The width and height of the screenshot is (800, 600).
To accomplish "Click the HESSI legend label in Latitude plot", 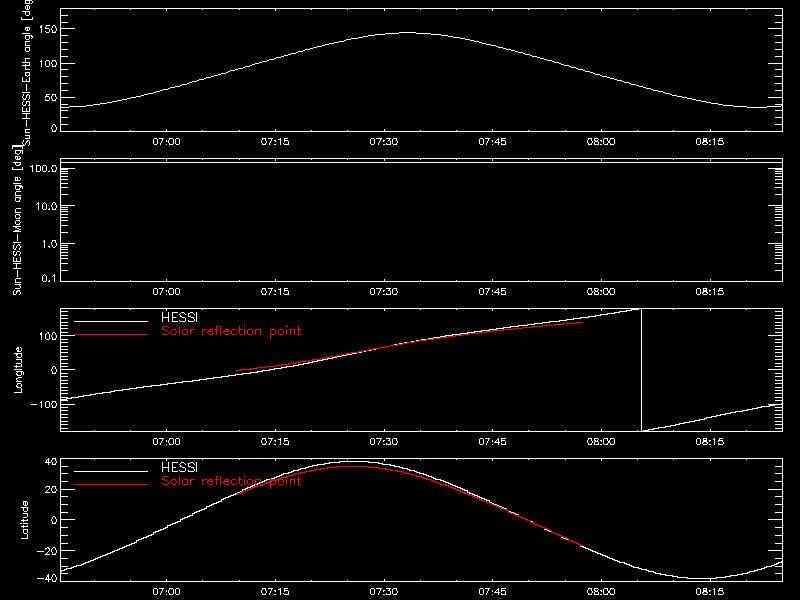I will (x=180, y=467).
